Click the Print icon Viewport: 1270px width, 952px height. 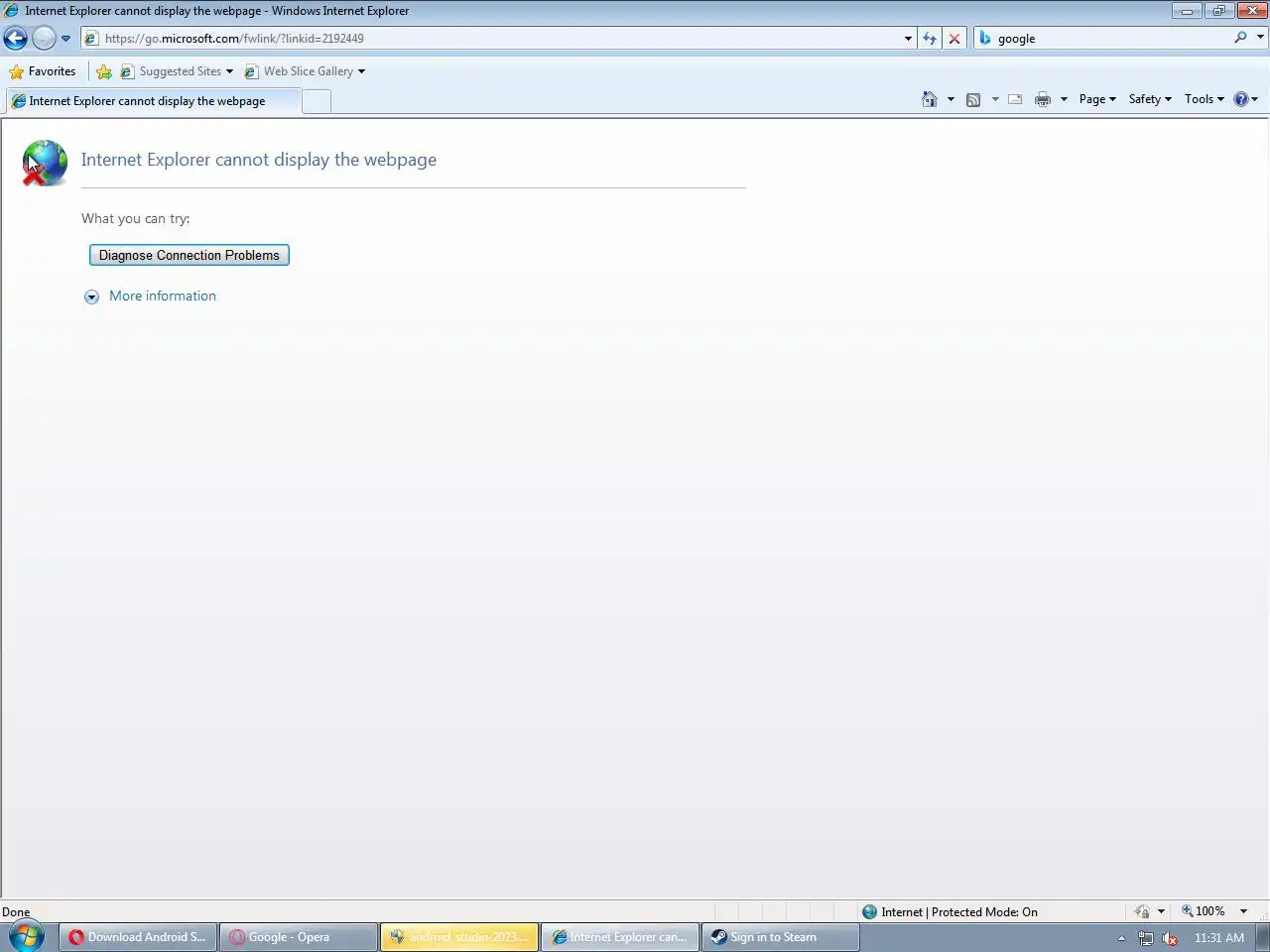tap(1043, 99)
